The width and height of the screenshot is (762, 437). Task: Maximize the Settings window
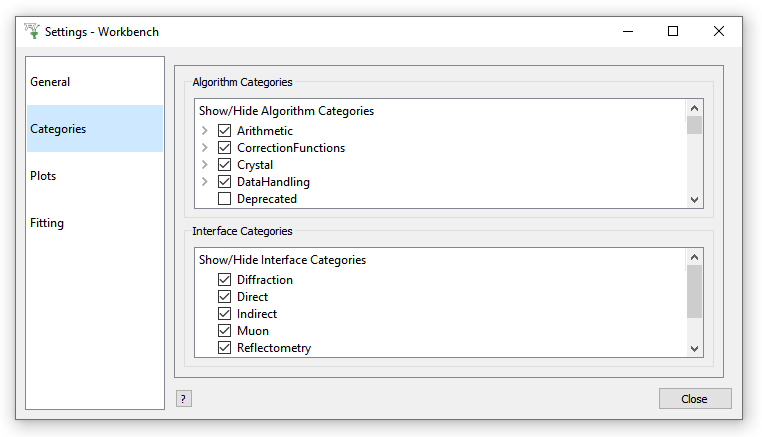coord(673,31)
